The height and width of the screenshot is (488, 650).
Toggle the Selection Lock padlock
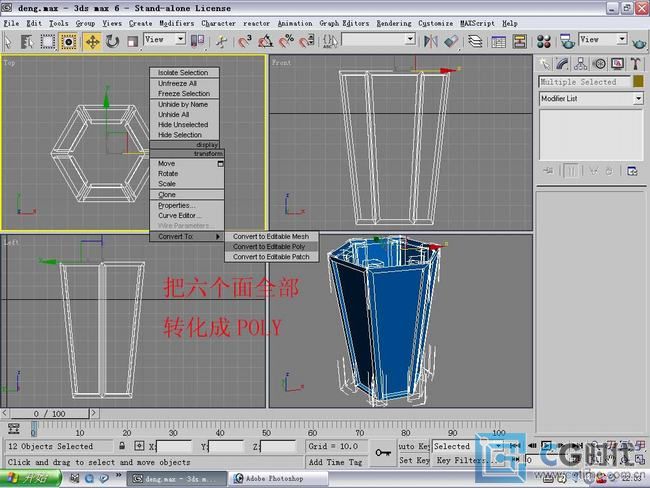122,446
